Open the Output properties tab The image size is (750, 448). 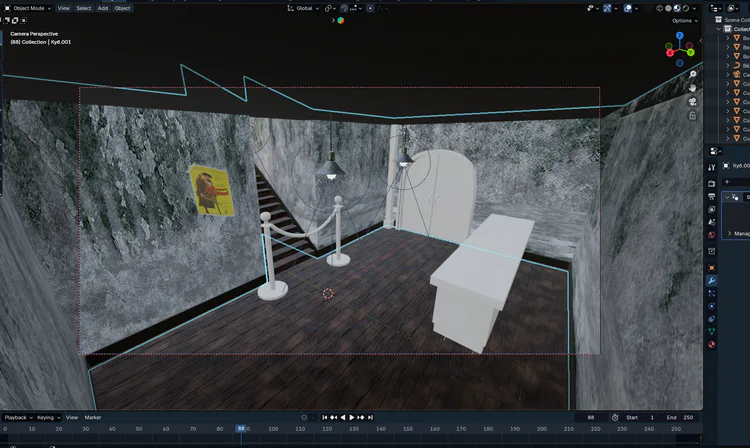tap(712, 197)
